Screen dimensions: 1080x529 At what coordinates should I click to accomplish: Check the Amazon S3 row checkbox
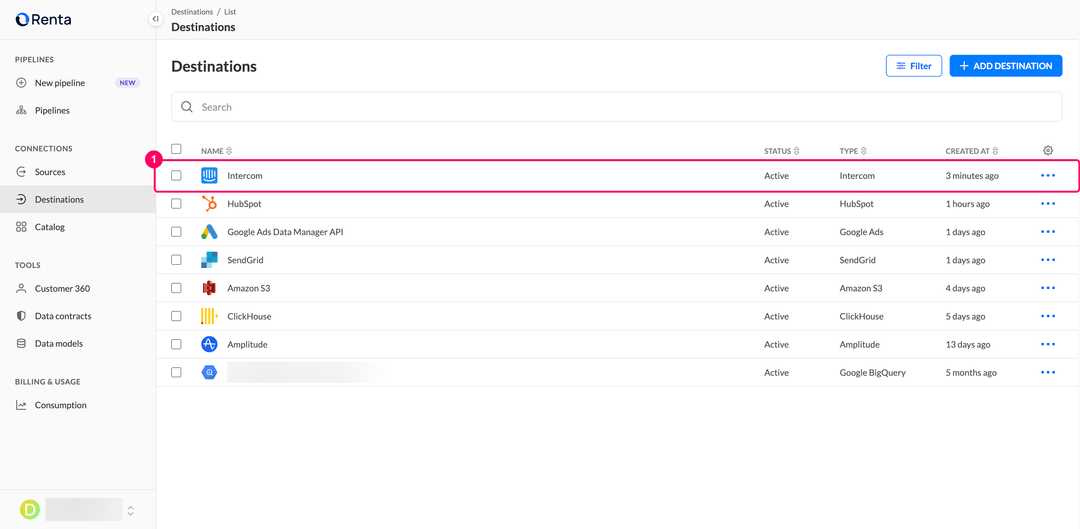click(176, 288)
